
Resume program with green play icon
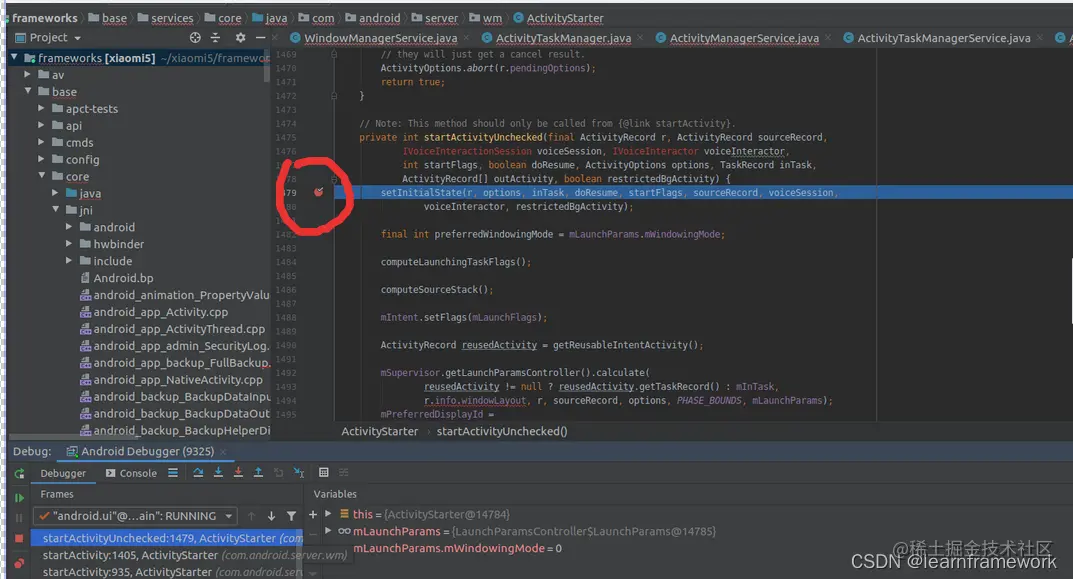(x=19, y=498)
